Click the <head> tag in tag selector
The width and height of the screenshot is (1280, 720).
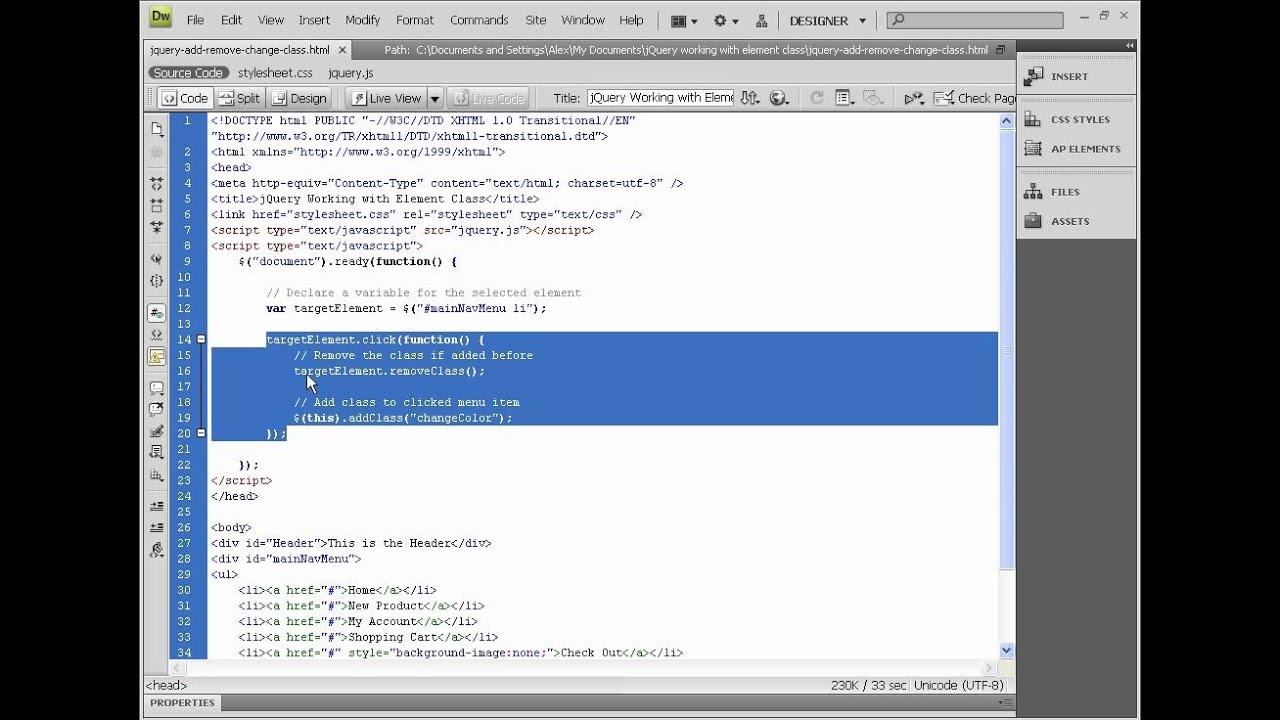point(165,685)
